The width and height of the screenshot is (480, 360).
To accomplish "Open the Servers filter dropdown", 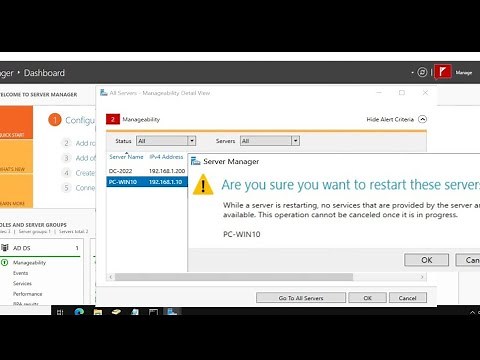I will pos(270,141).
